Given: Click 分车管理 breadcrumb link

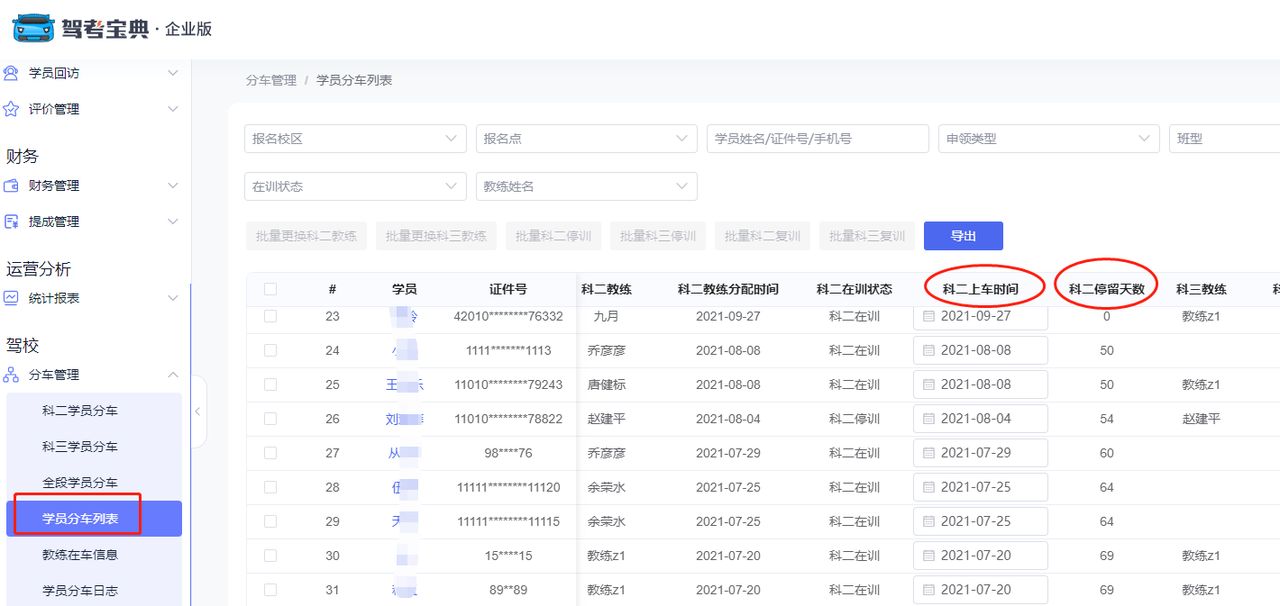Looking at the screenshot, I should pyautogui.click(x=271, y=80).
